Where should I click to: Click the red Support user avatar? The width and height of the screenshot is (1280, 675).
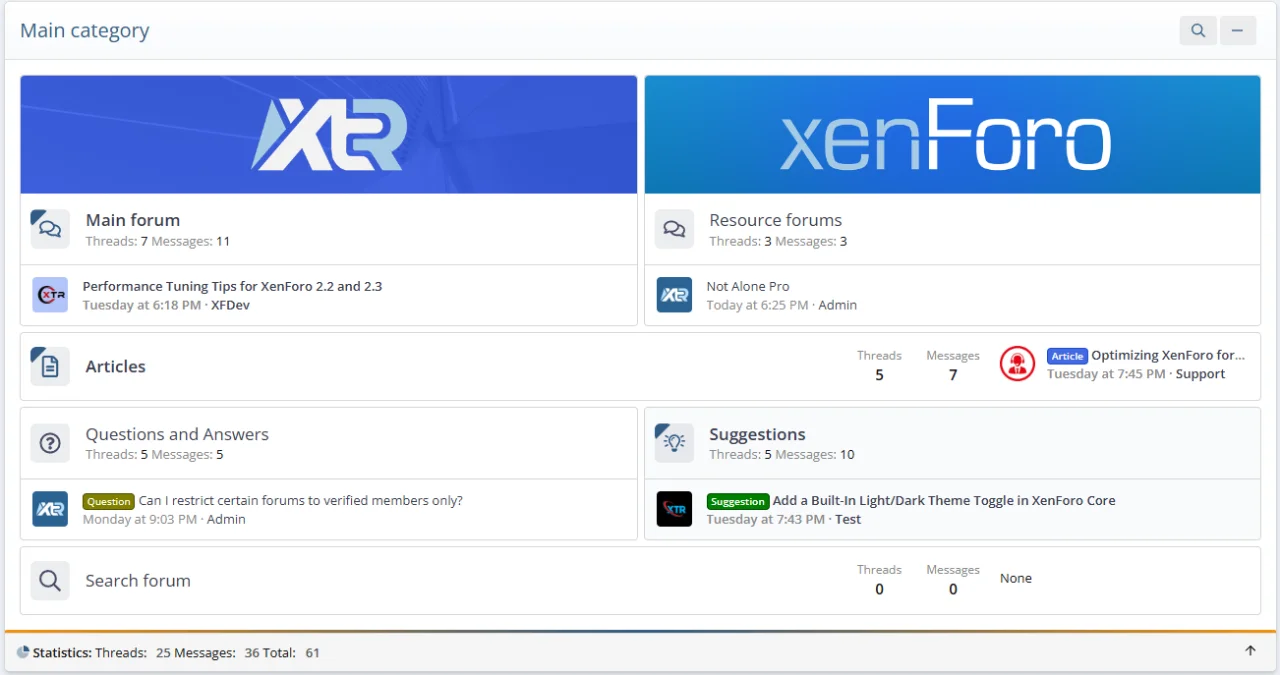[1017, 364]
